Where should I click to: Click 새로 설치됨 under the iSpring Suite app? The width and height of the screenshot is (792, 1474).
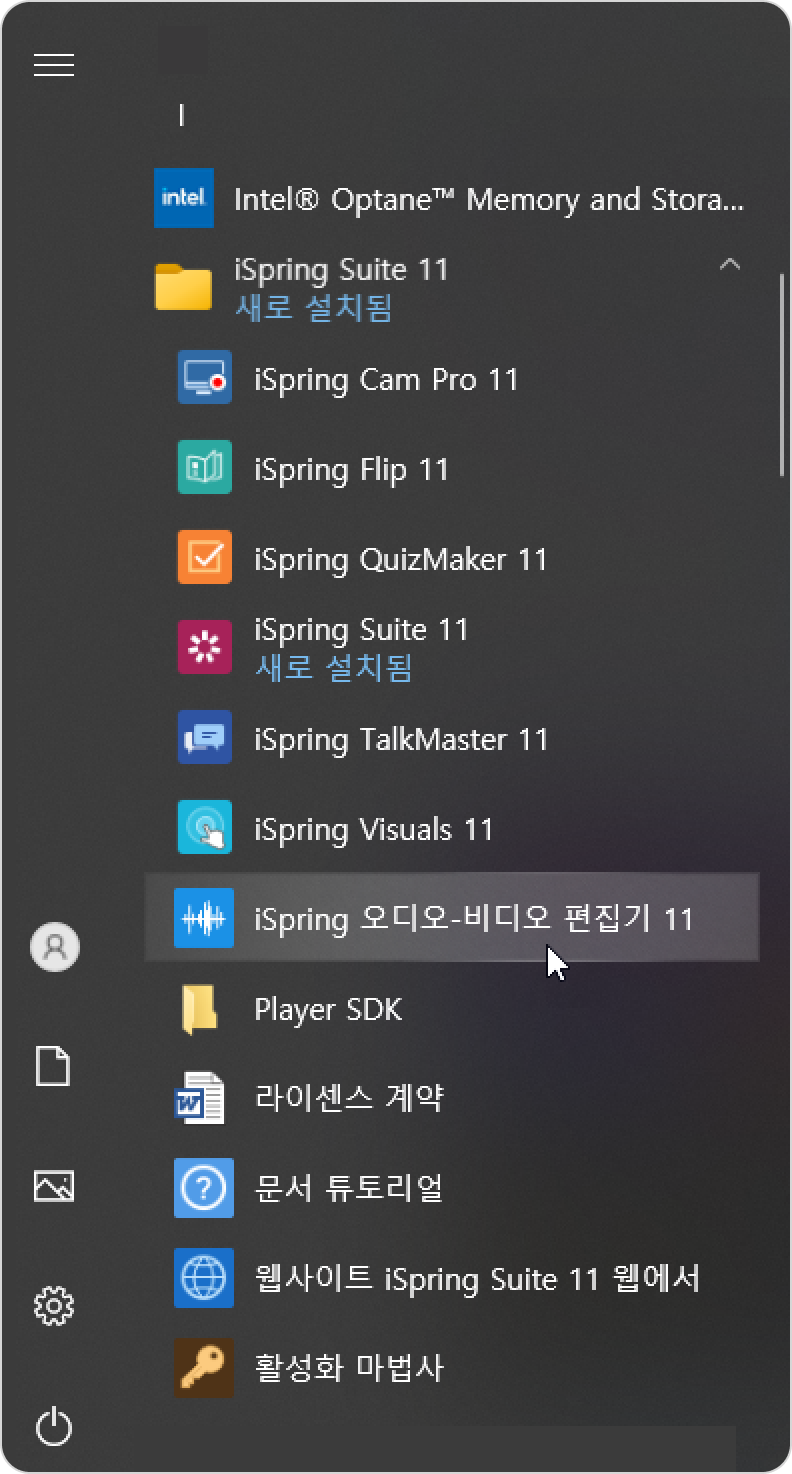click(333, 667)
